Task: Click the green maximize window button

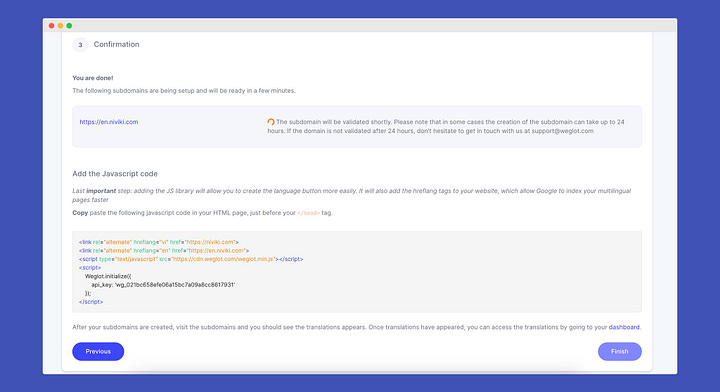Action: (x=69, y=26)
